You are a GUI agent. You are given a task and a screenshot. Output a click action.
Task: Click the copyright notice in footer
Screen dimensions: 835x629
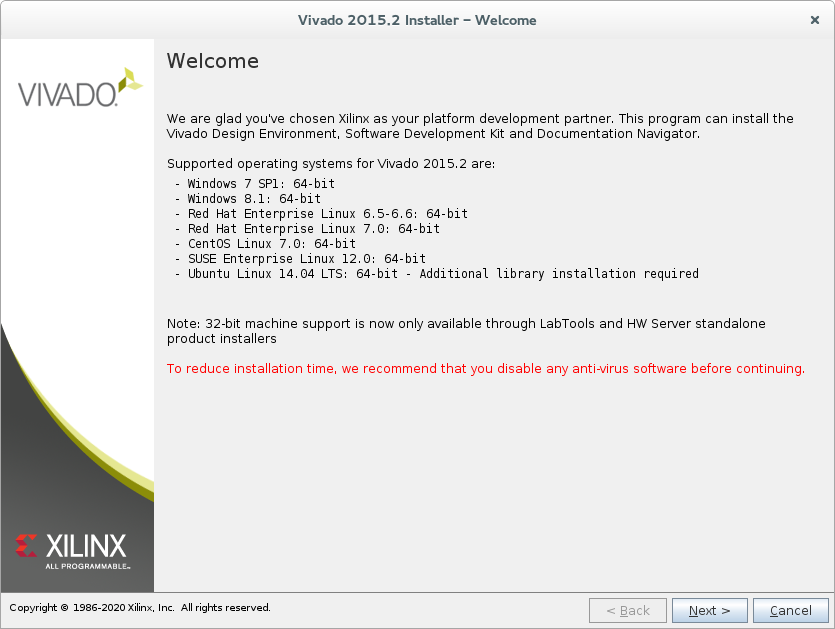[x=140, y=608]
